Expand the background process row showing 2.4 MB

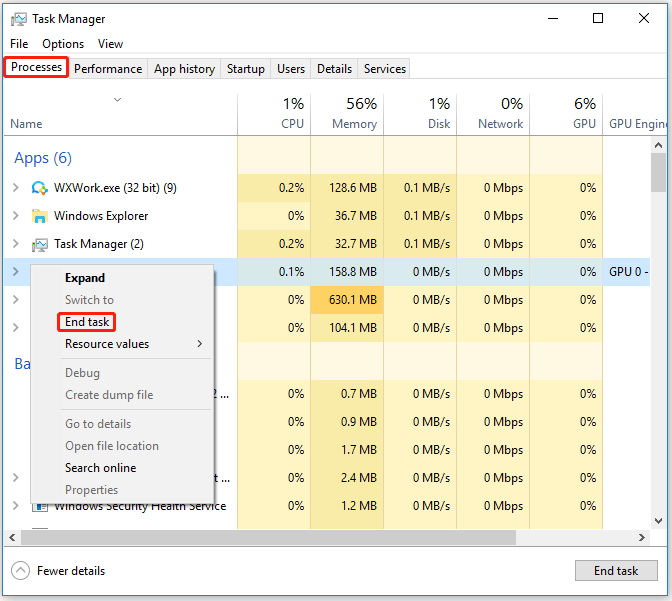[16, 477]
